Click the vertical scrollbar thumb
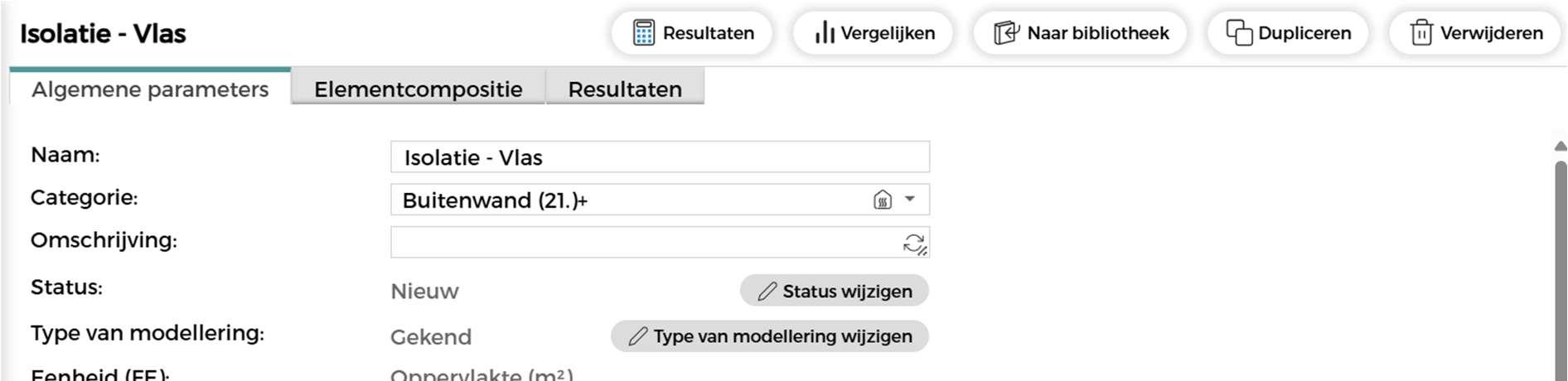Image resolution: width=1568 pixels, height=381 pixels. click(1560, 265)
